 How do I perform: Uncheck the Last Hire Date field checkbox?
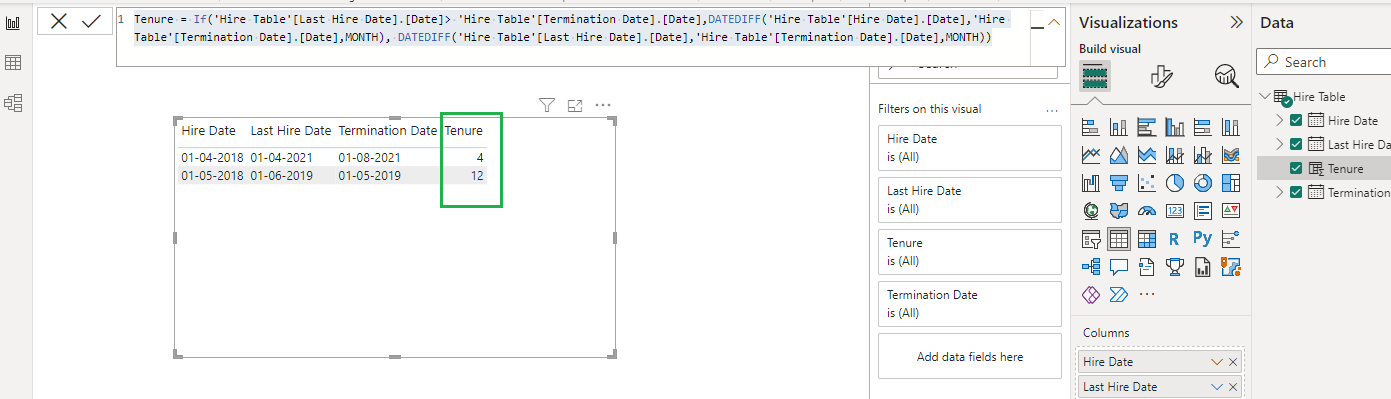tap(1296, 144)
